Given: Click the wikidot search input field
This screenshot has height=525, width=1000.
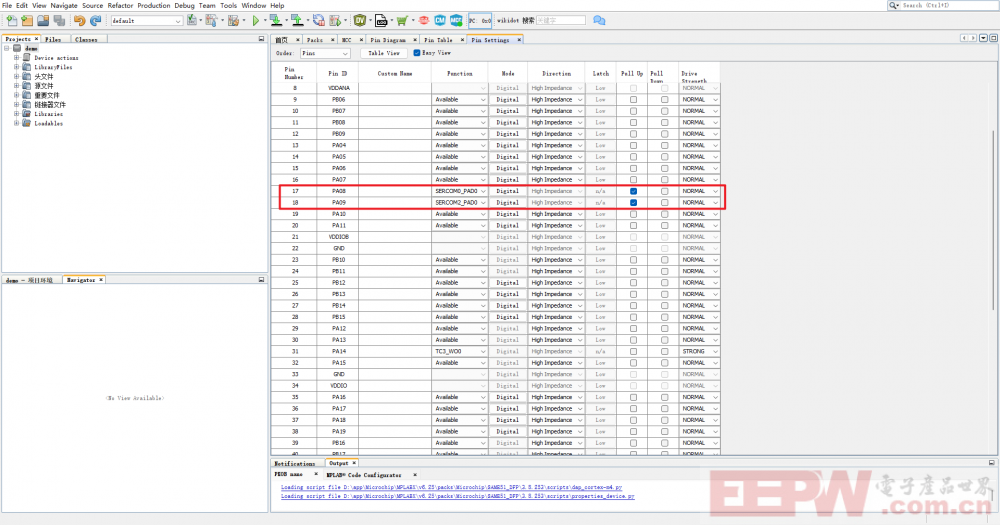Looking at the screenshot, I should click(x=561, y=20).
